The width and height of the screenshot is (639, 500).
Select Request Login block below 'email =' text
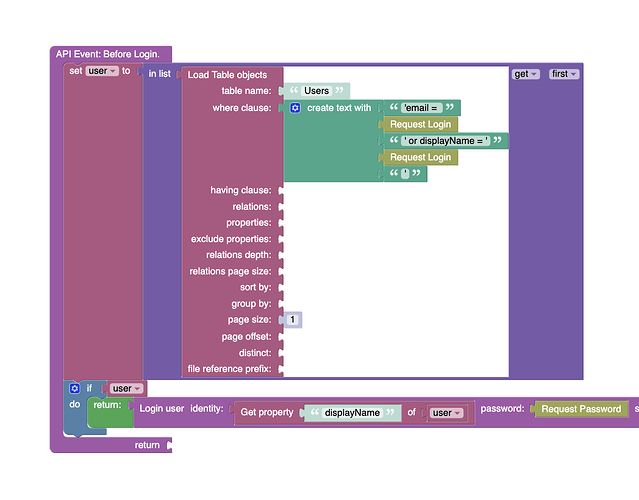click(x=420, y=125)
